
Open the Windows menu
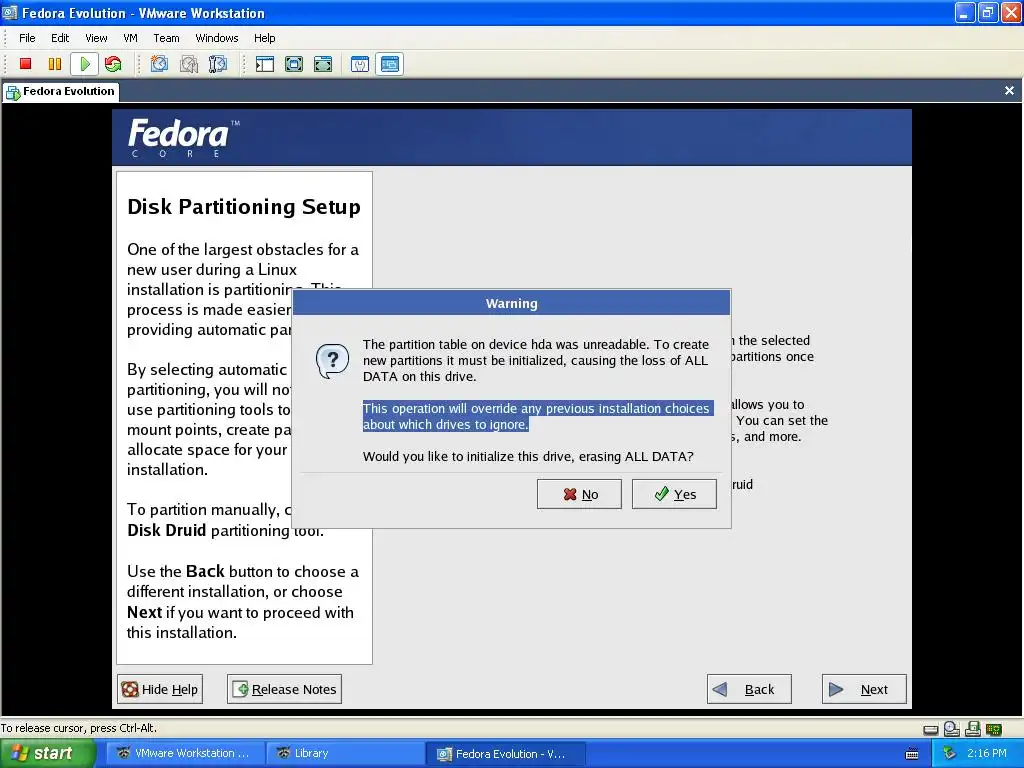217,38
